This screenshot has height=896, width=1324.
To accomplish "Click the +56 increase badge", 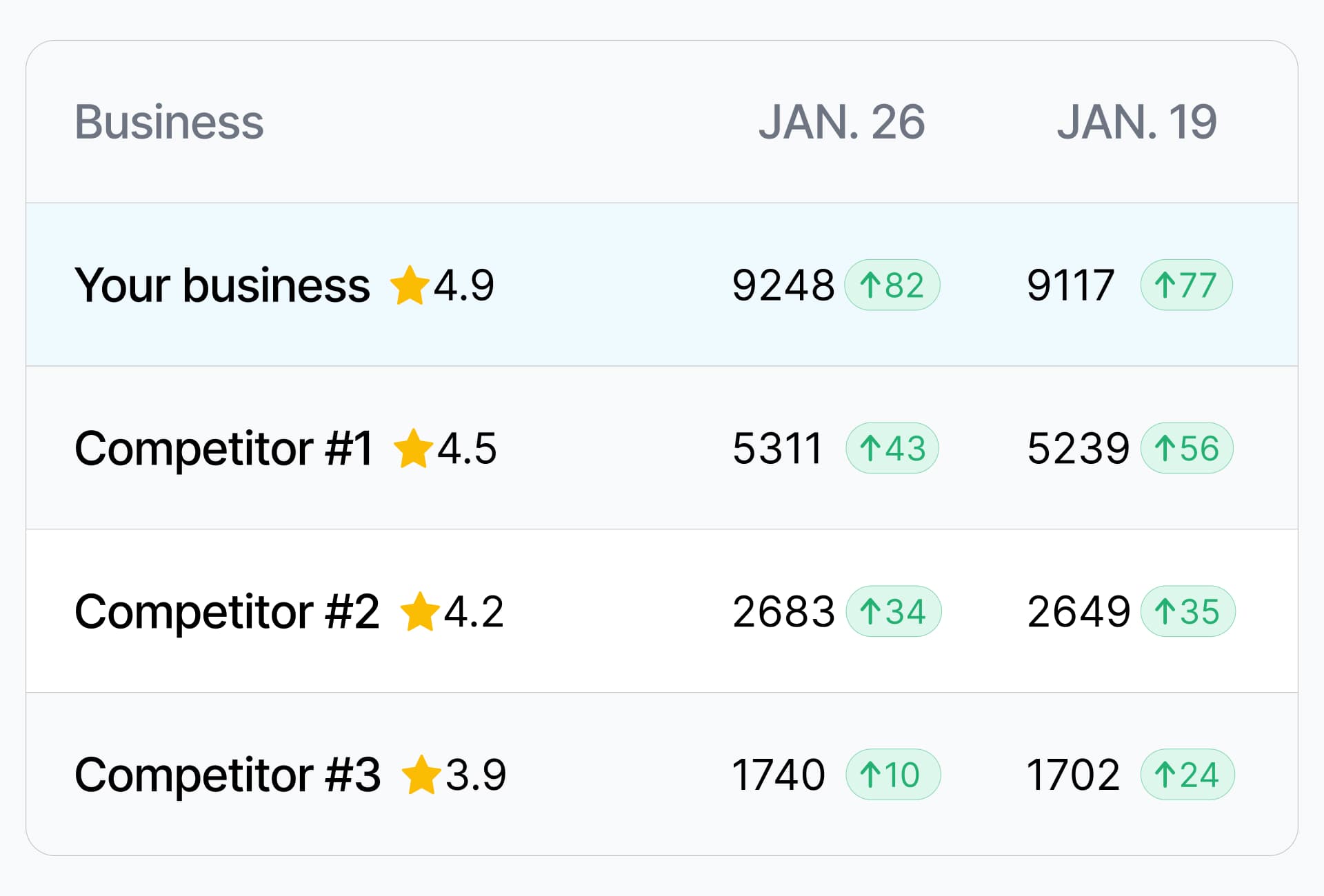I will (x=1187, y=448).
